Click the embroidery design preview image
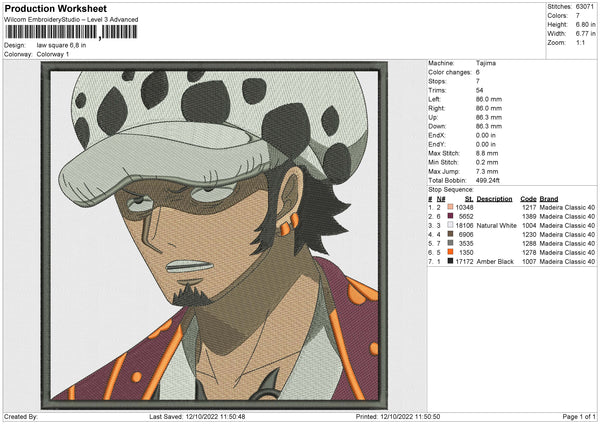Screen dimensions: 600x424 [x=214, y=235]
